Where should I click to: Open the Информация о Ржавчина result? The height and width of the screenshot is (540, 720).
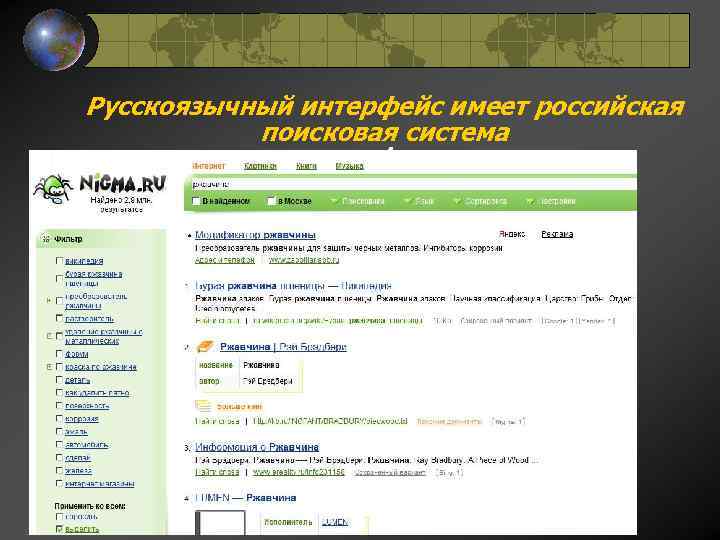coord(257,447)
